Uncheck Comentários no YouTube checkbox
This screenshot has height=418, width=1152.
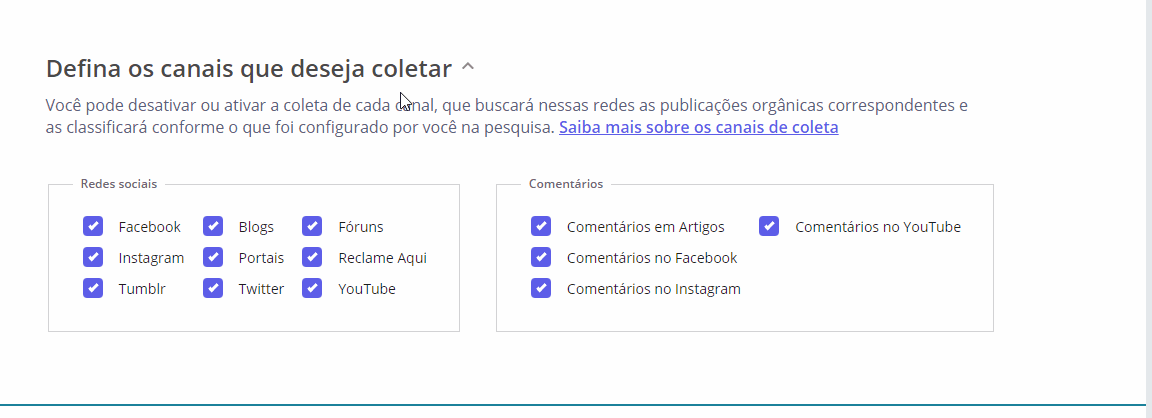pos(769,227)
